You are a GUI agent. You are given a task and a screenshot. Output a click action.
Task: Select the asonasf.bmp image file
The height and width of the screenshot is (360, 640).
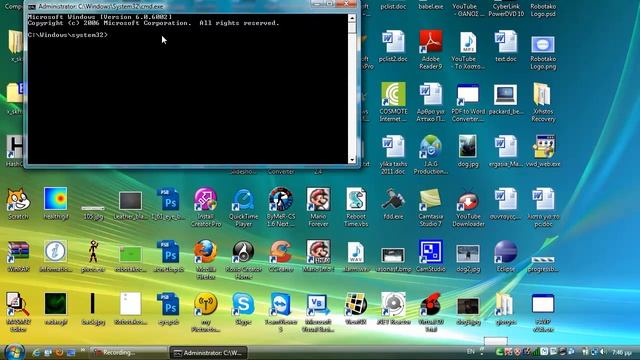pyautogui.click(x=393, y=259)
